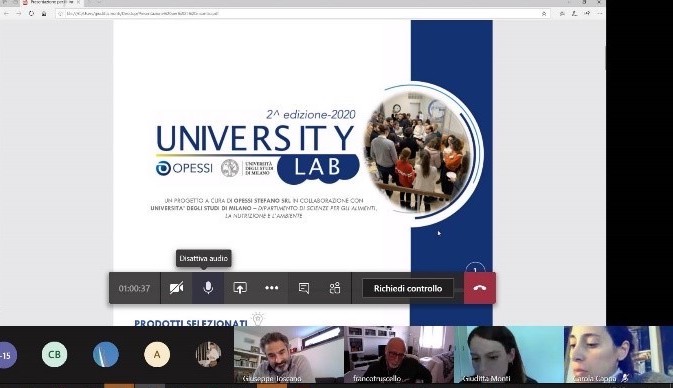The image size is (673, 388).
Task: Open the +15 additional participants avatar
Action: tap(6, 355)
